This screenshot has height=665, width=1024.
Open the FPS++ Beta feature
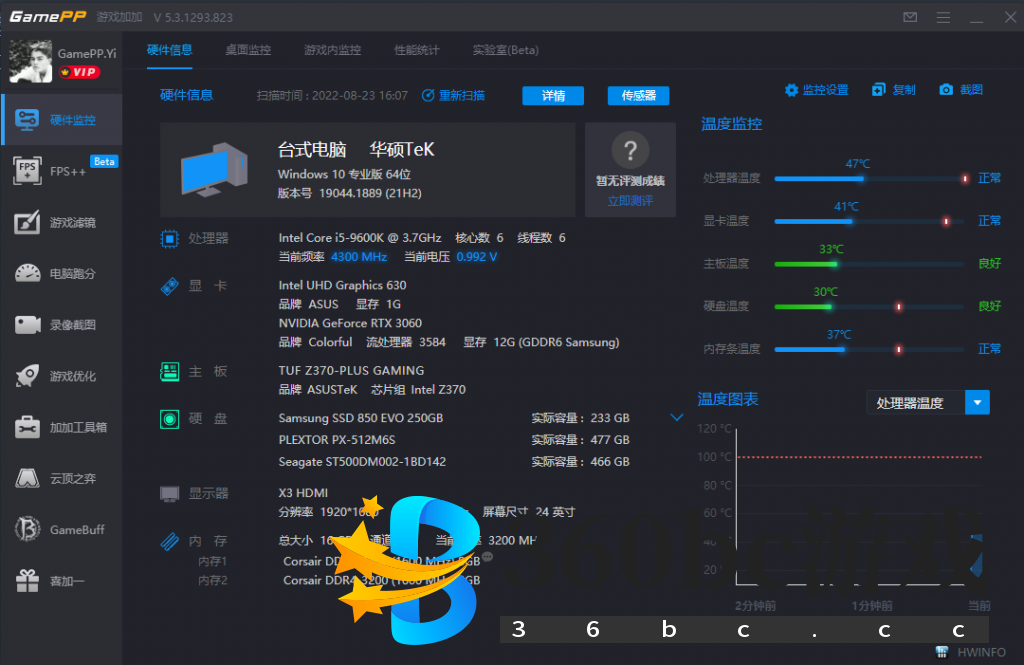62,171
